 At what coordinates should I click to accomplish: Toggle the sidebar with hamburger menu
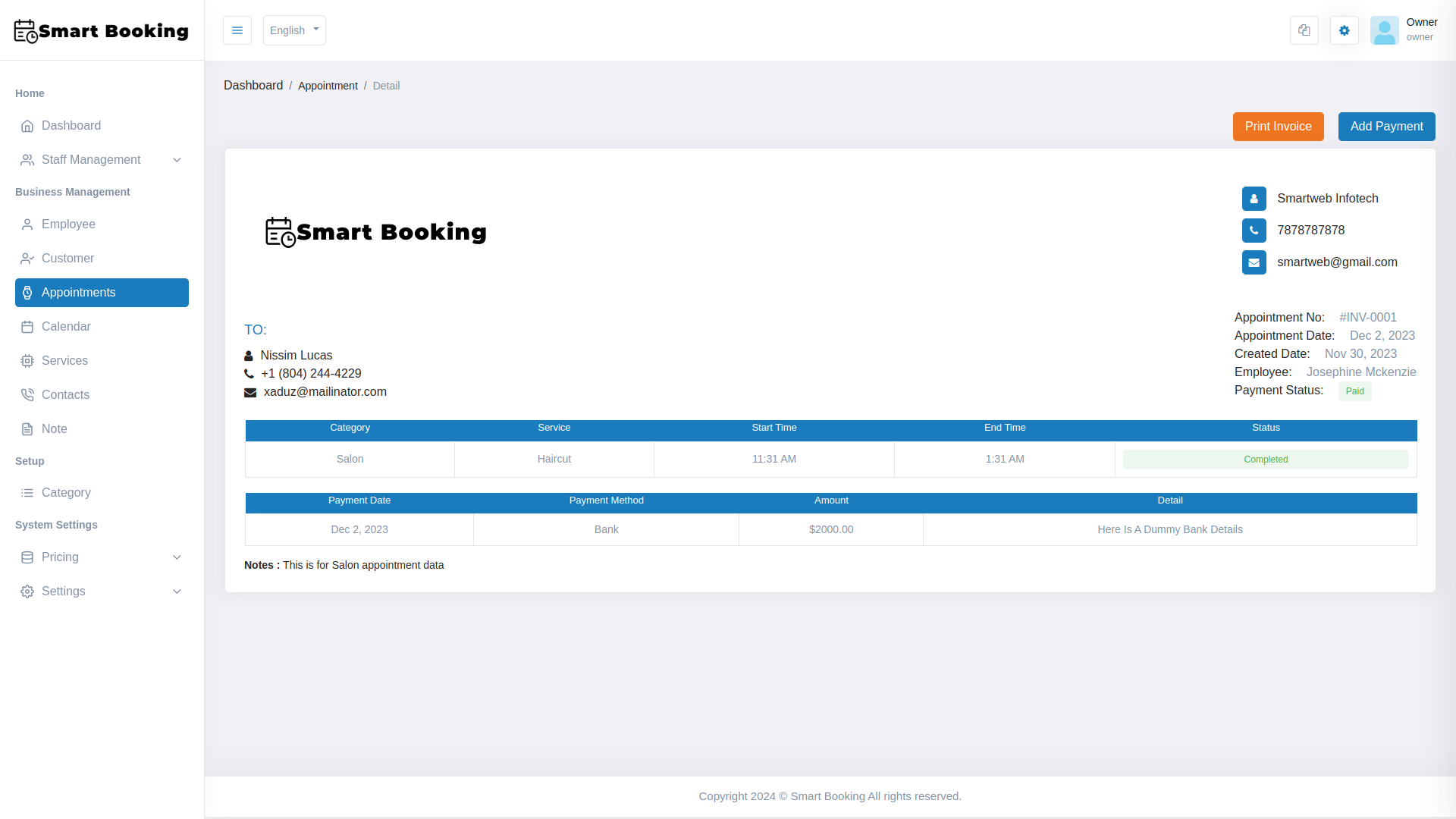coord(237,30)
